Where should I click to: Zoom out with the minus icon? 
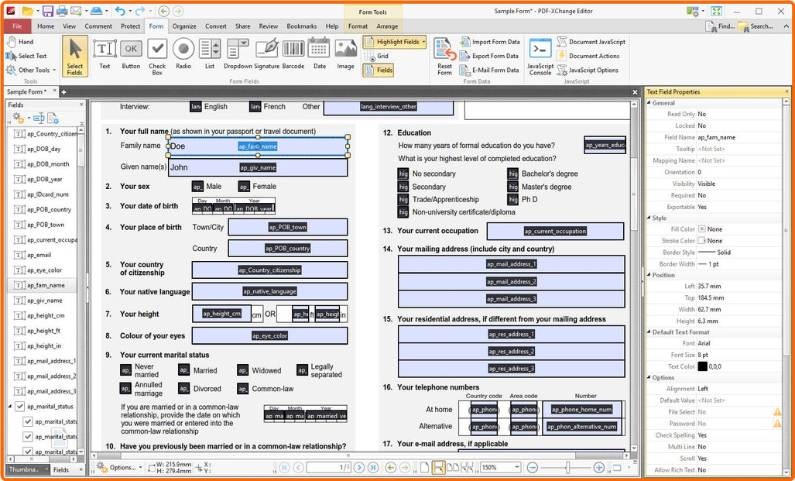pos(532,467)
